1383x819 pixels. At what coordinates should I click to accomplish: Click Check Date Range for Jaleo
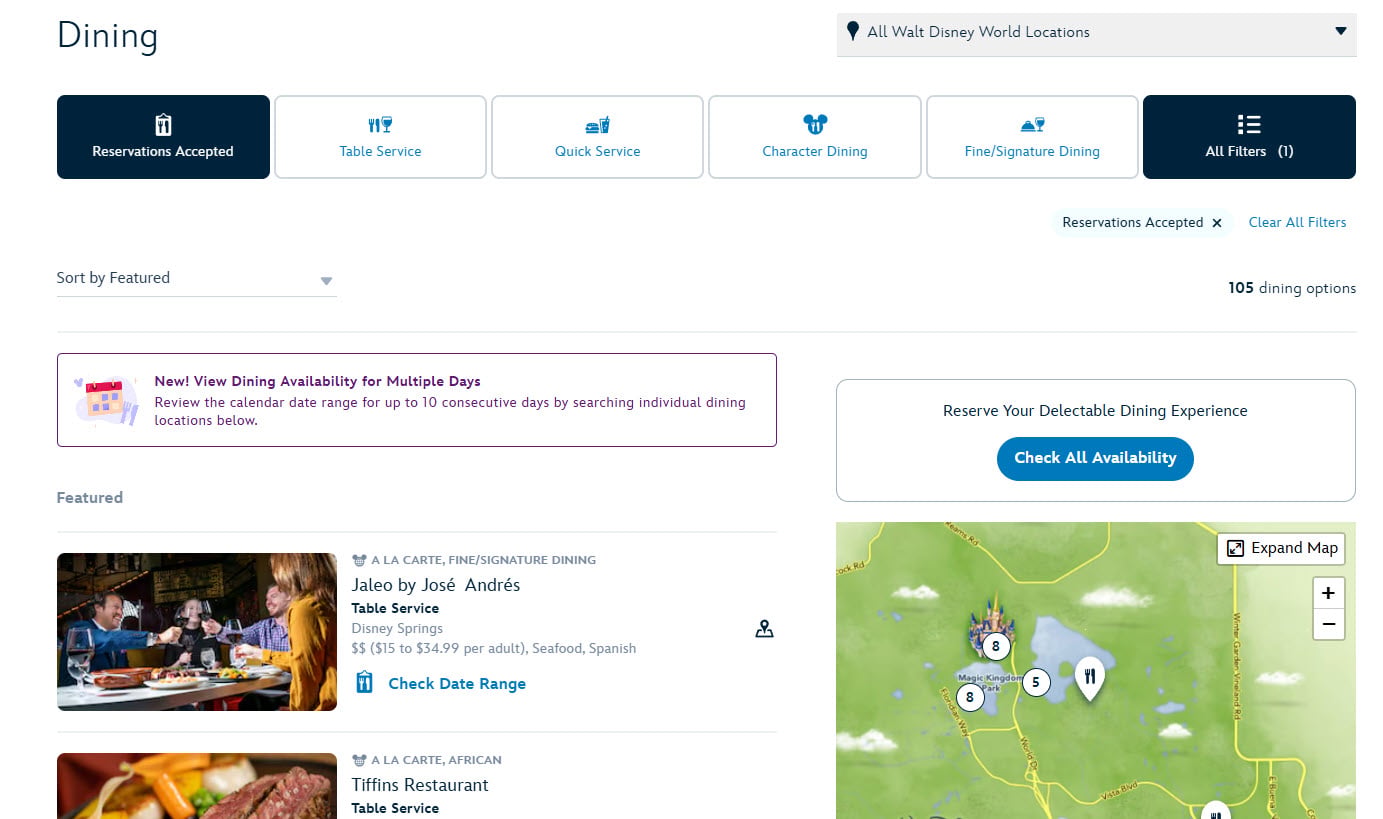[457, 684]
